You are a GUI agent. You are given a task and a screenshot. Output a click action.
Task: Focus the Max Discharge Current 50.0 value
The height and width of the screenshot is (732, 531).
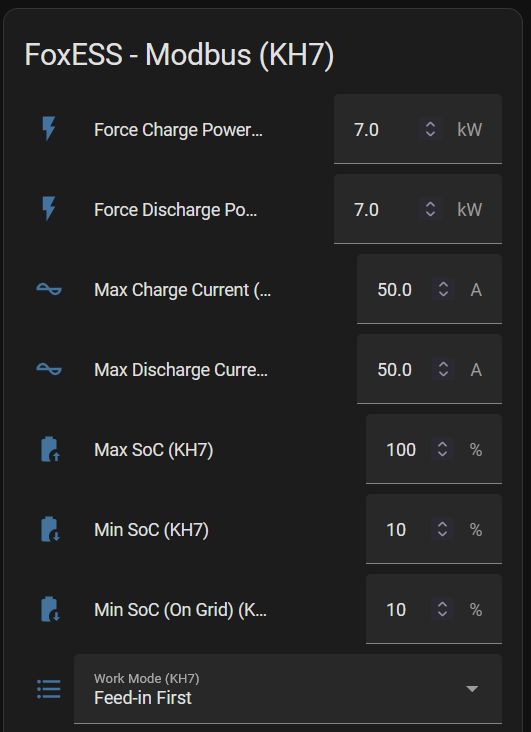(x=395, y=370)
